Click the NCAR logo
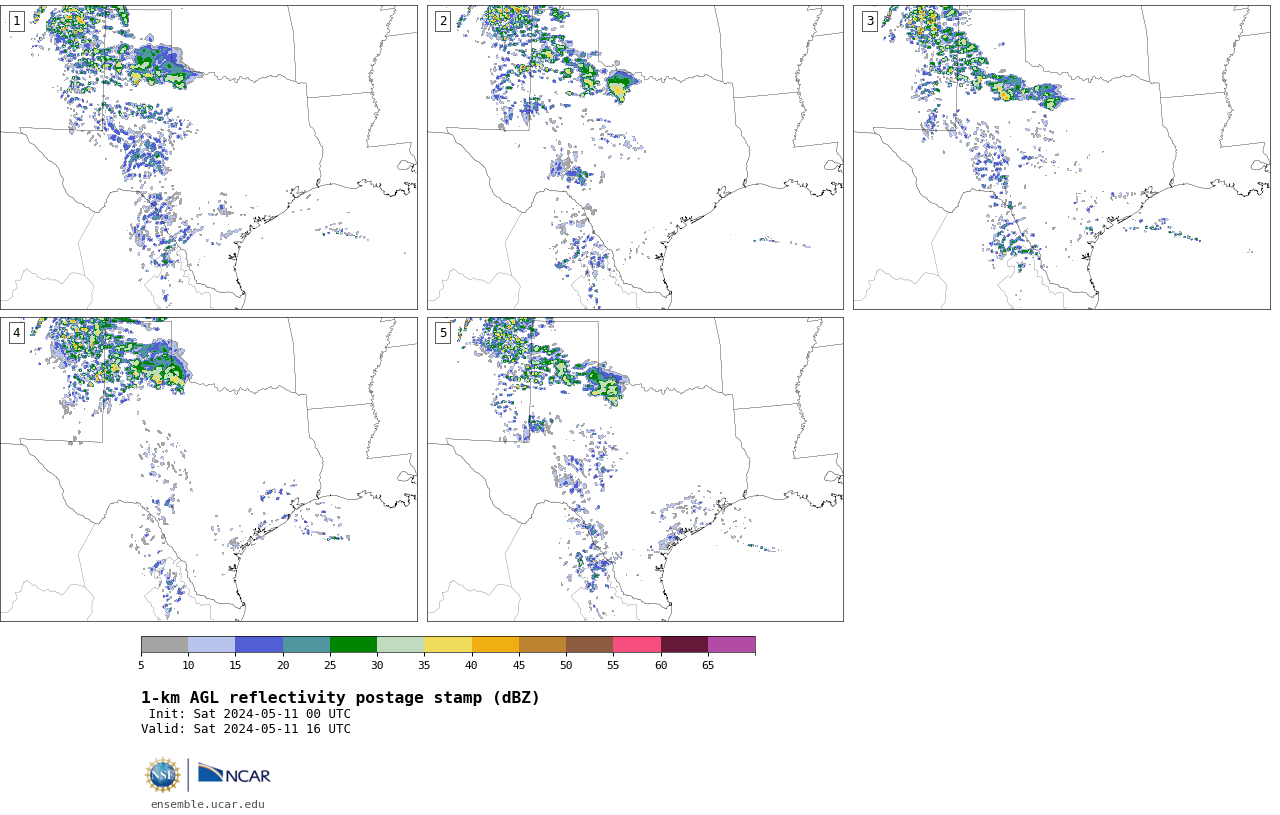Screen dimensions: 1280x815 [x=234, y=774]
